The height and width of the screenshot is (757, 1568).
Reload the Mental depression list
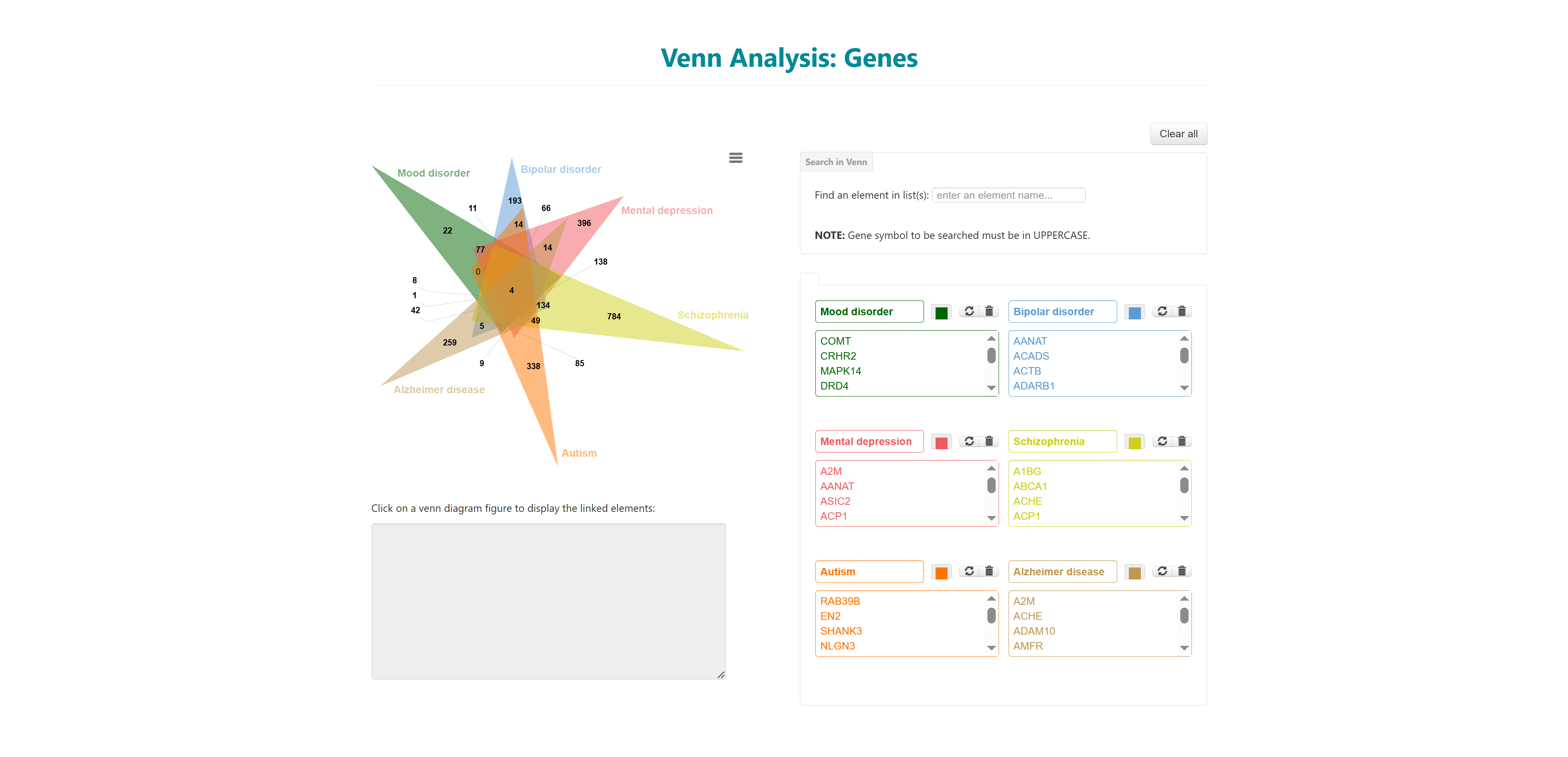(x=969, y=441)
